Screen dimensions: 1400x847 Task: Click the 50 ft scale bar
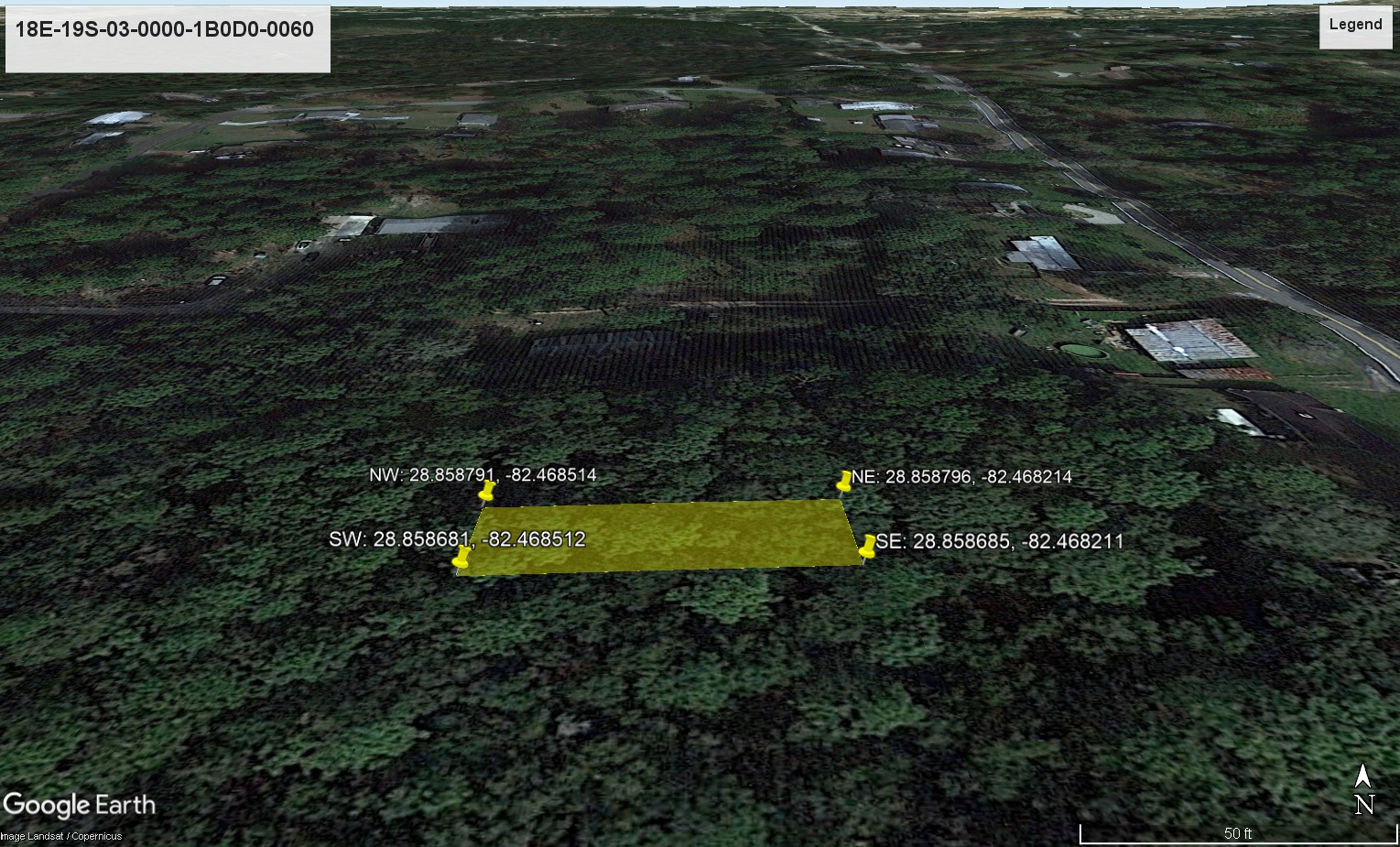[x=1237, y=833]
